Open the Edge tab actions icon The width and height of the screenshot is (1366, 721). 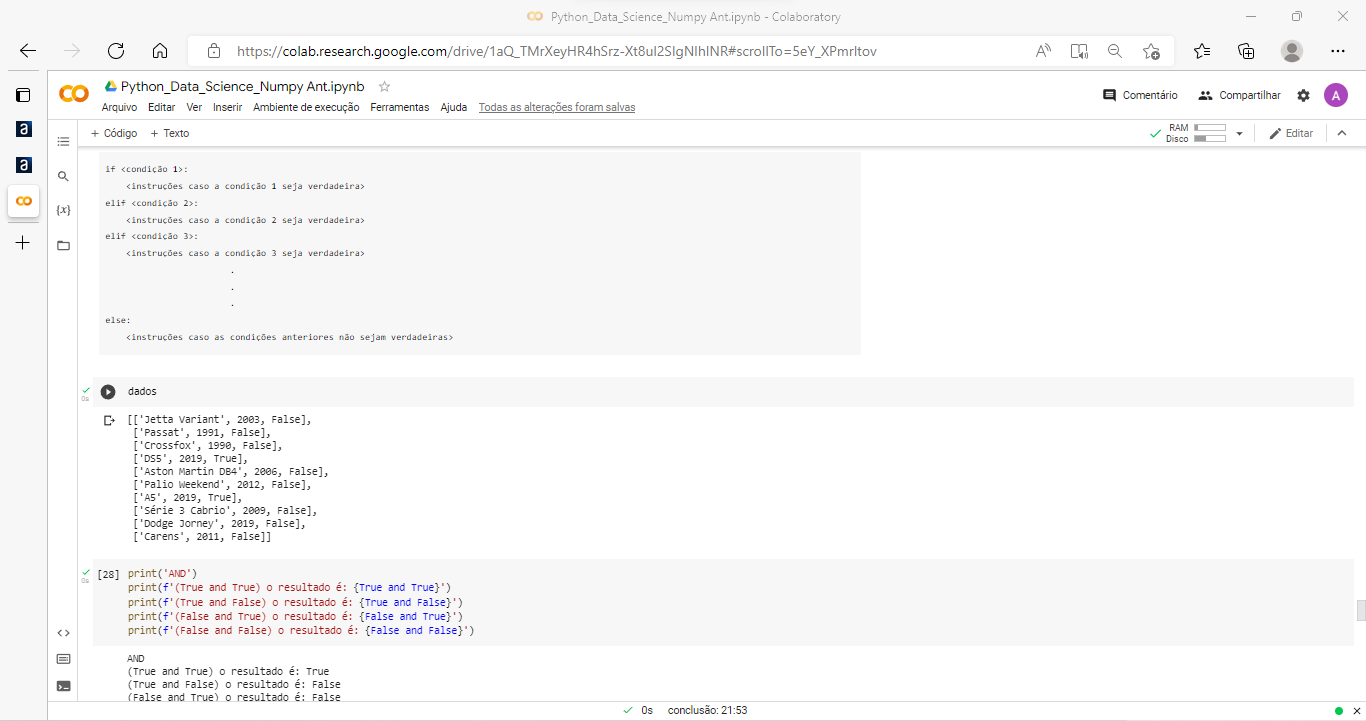tap(23, 95)
